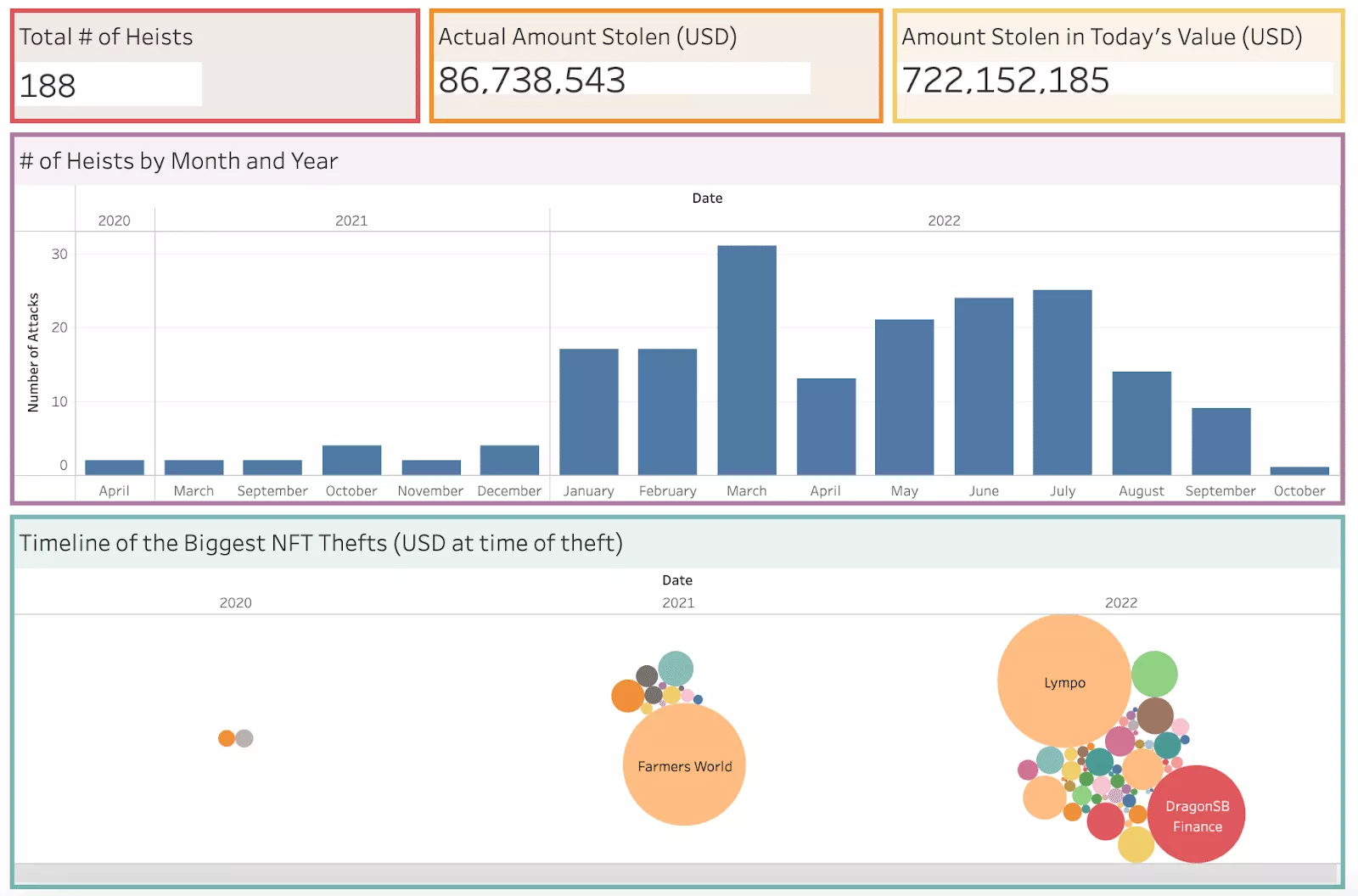The width and height of the screenshot is (1358, 896).
Task: Click the May 2022 bar
Action: [x=905, y=397]
